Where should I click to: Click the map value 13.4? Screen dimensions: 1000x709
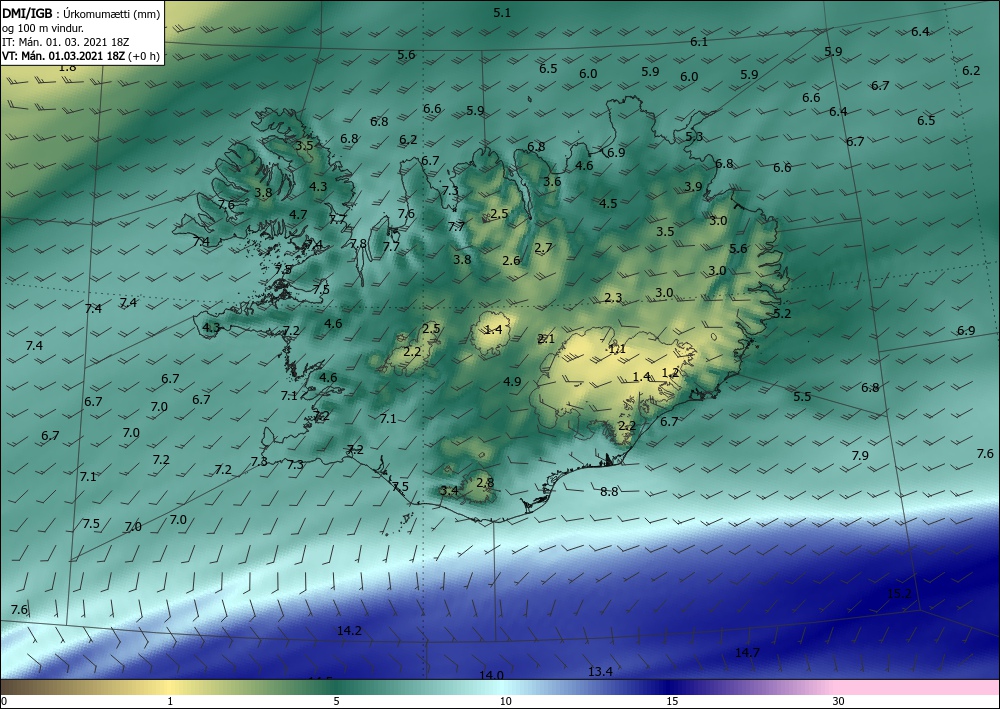(x=600, y=671)
